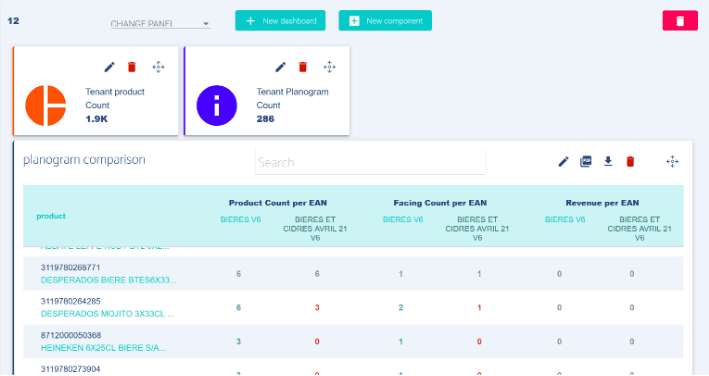Image resolution: width=709 pixels, height=376 pixels.
Task: Delete the Tenant Planogram Count card
Action: pyautogui.click(x=303, y=67)
